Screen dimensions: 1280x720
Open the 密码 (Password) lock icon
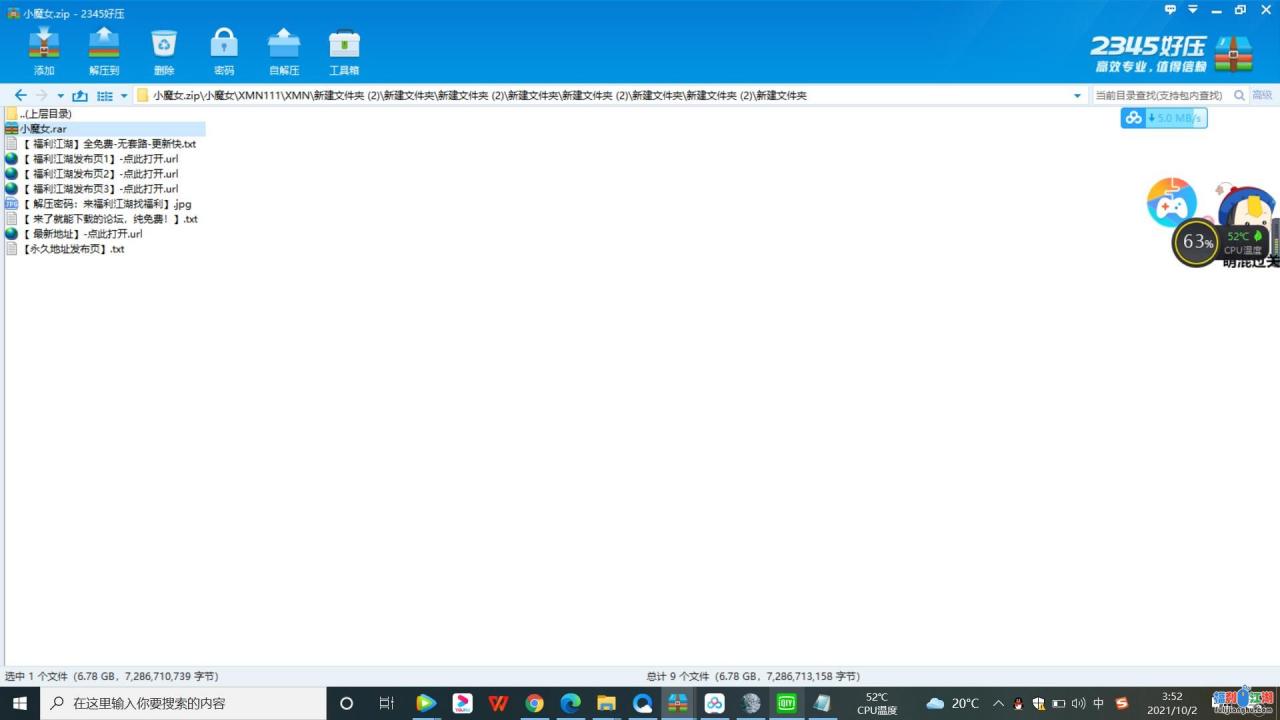[224, 50]
